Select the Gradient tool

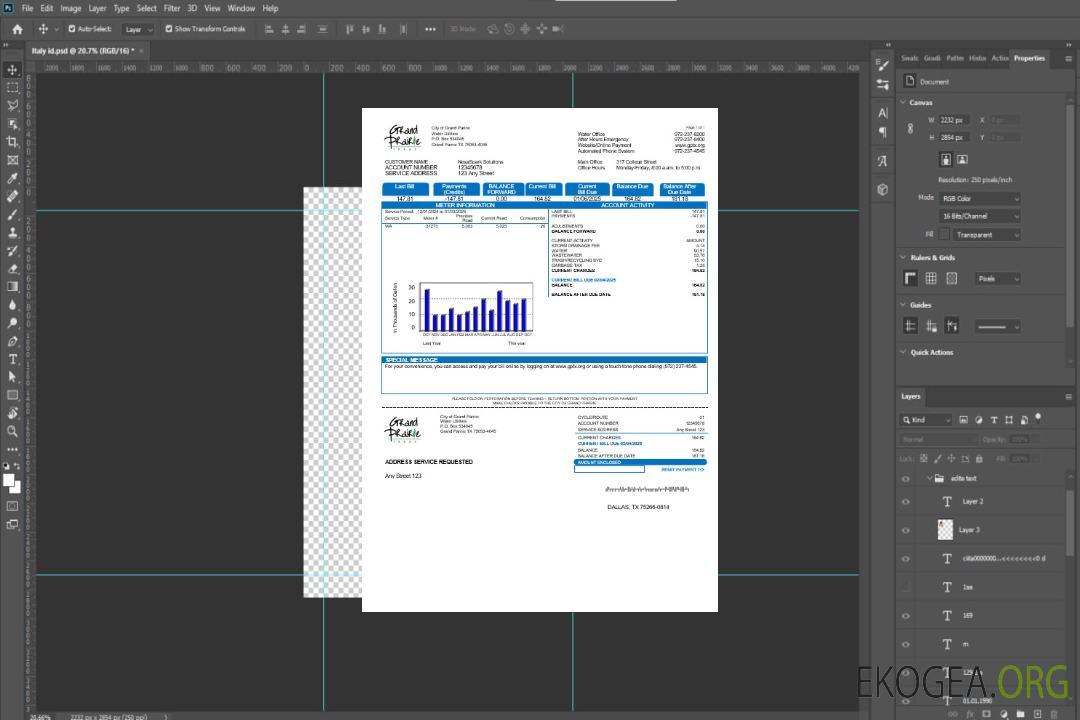[12, 287]
